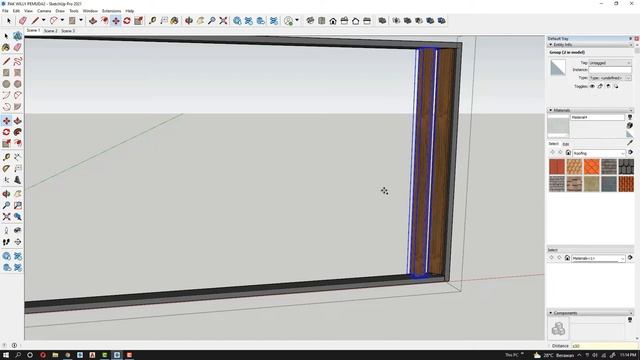Toggle cast shadows icon in Entity Info
This screenshot has width=640, height=360.
pos(616,86)
